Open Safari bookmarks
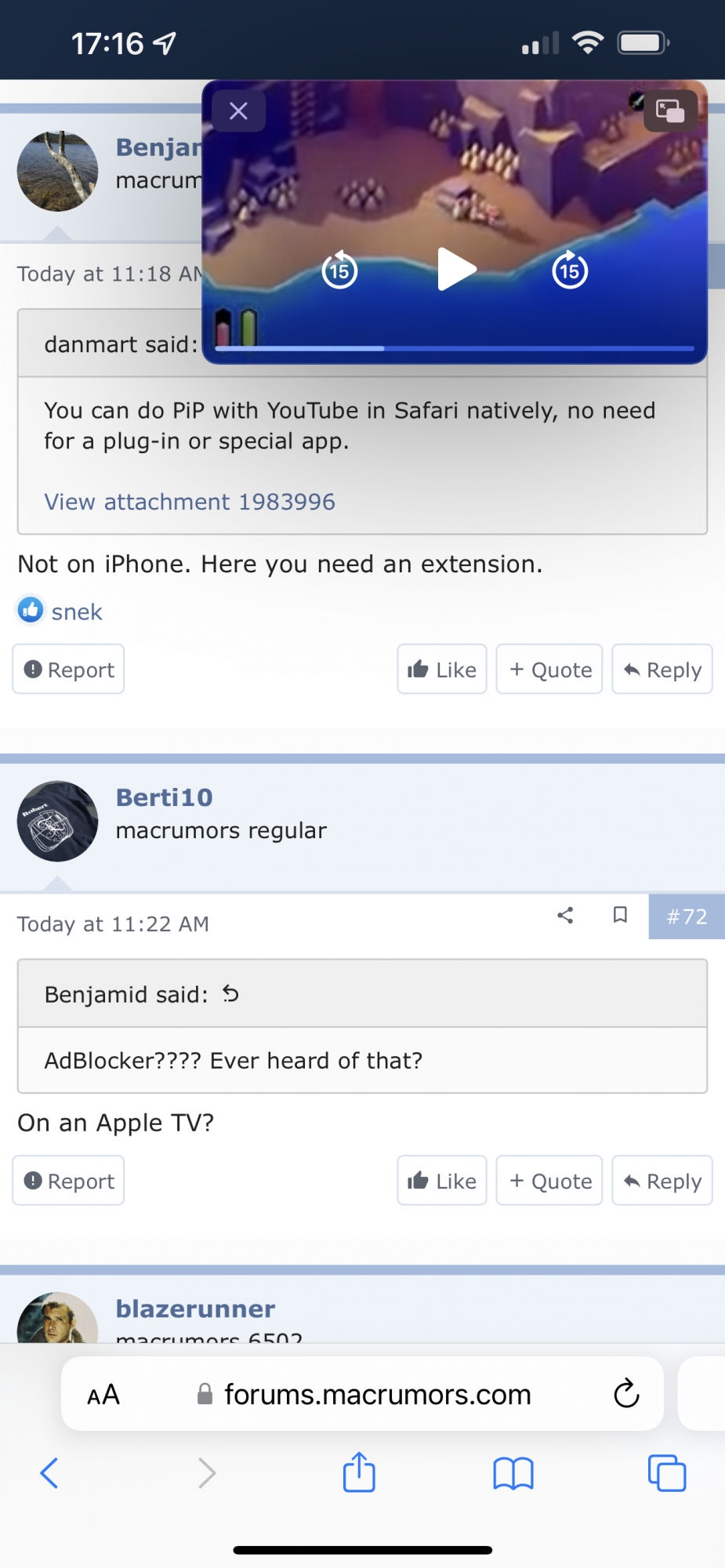Image resolution: width=725 pixels, height=1568 pixels. tap(513, 1473)
